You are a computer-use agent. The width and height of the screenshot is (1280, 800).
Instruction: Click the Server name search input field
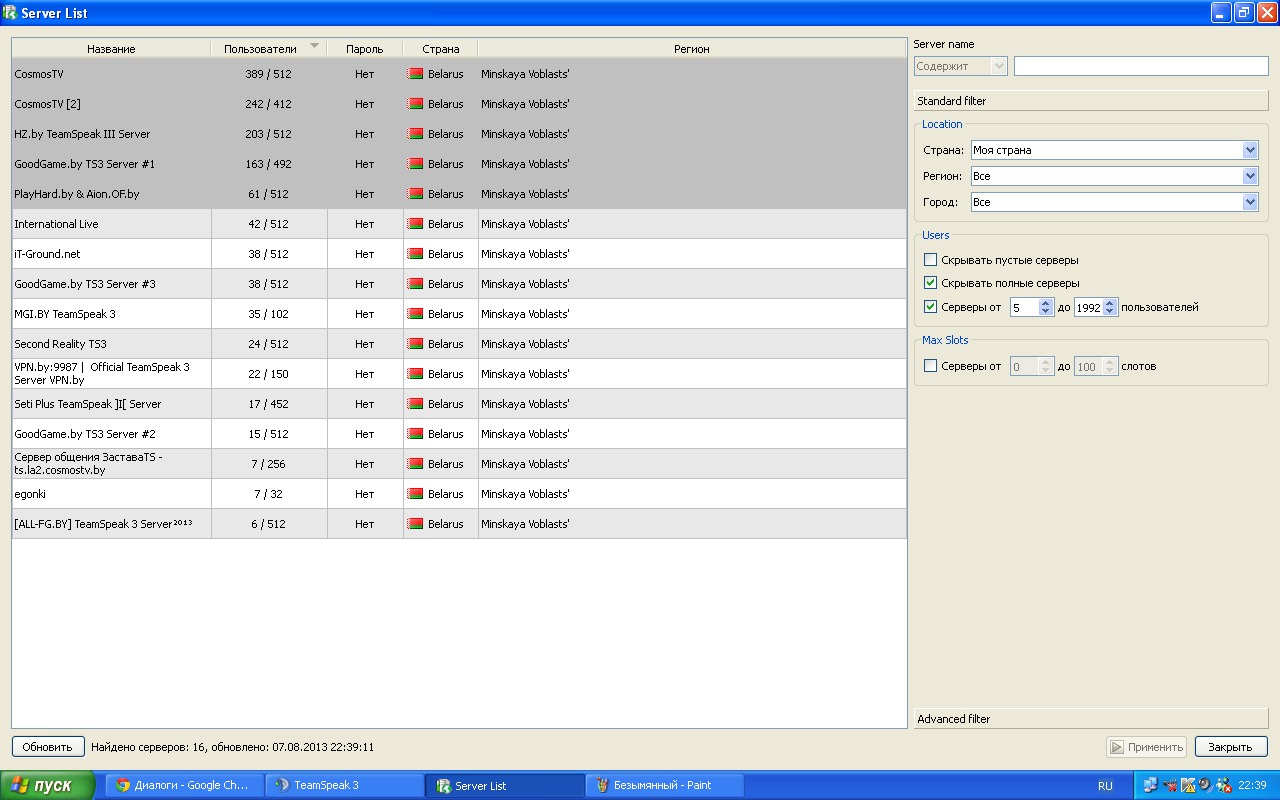click(x=1140, y=66)
